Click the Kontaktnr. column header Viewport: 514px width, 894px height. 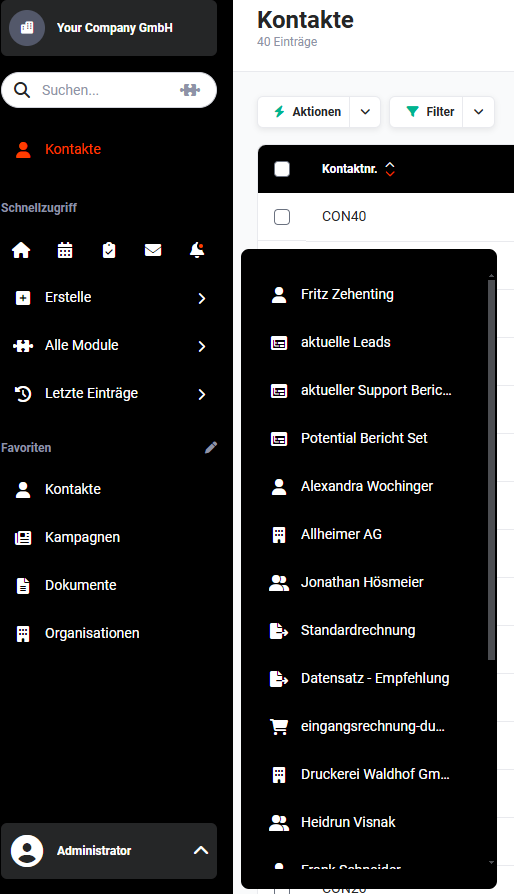point(349,169)
